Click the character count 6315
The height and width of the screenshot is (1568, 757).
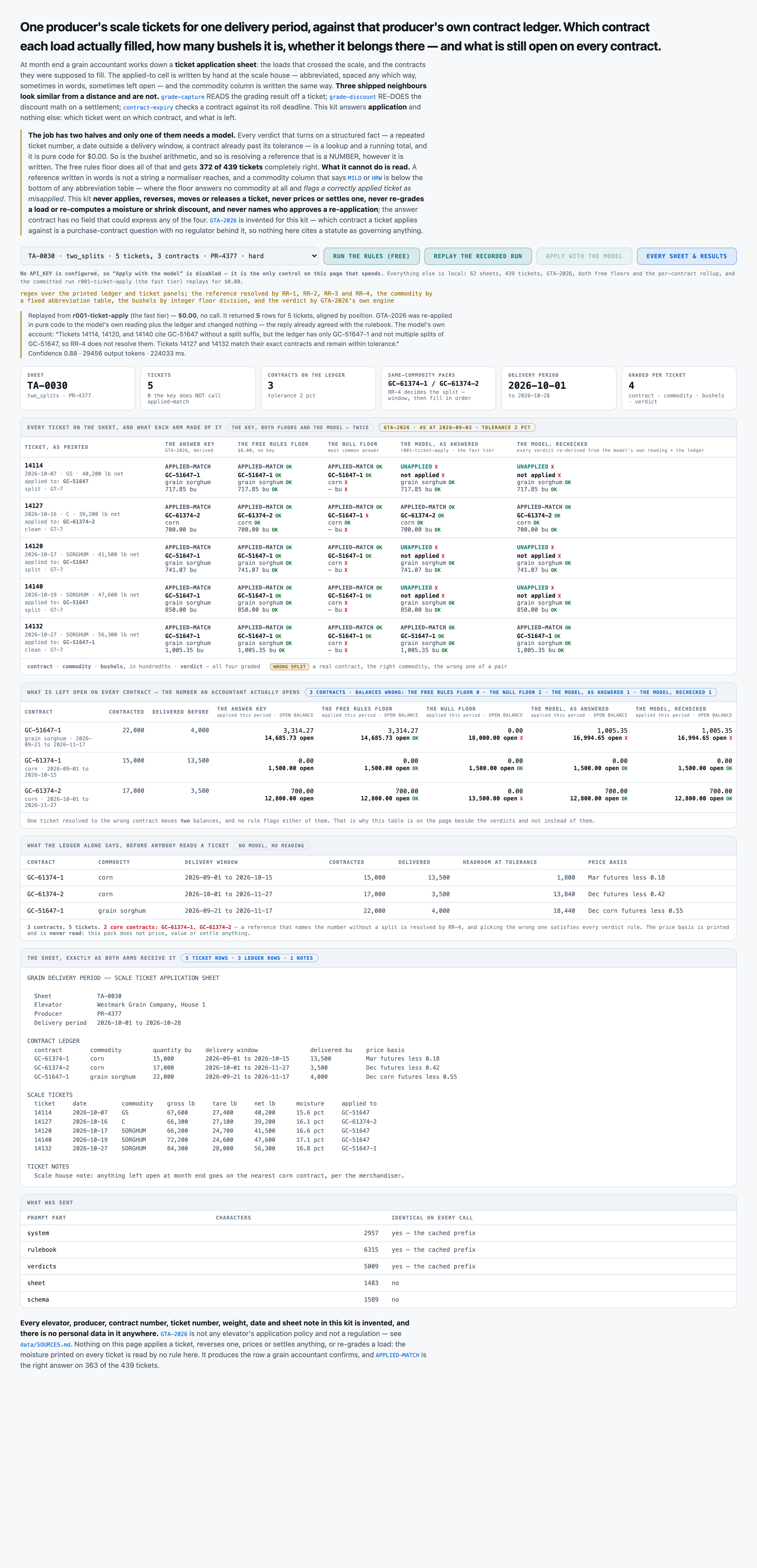(371, 1250)
